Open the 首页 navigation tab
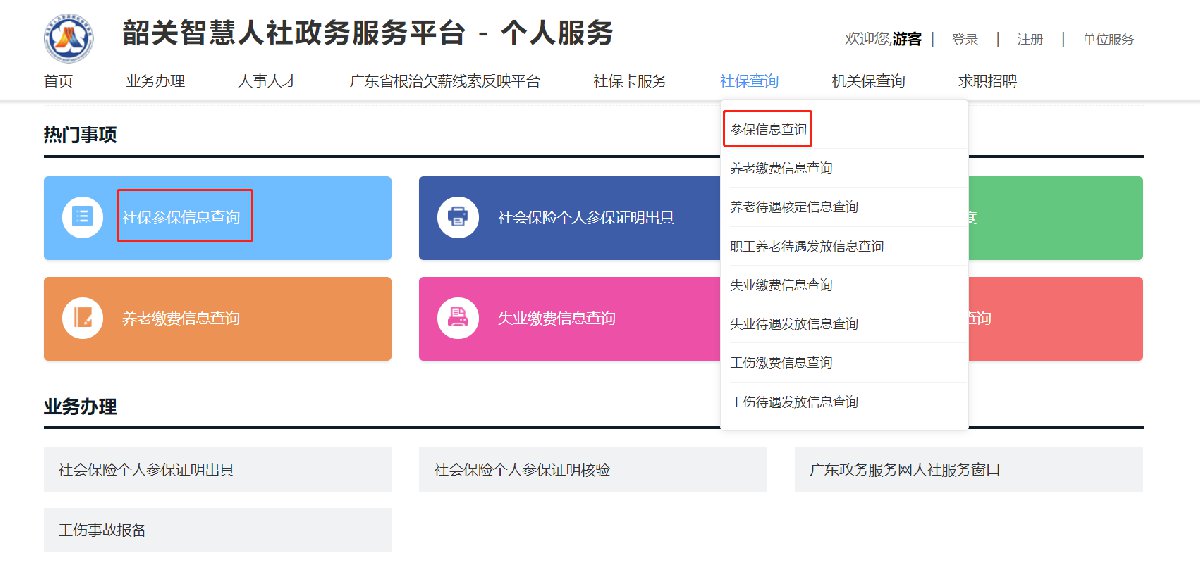 pyautogui.click(x=58, y=82)
